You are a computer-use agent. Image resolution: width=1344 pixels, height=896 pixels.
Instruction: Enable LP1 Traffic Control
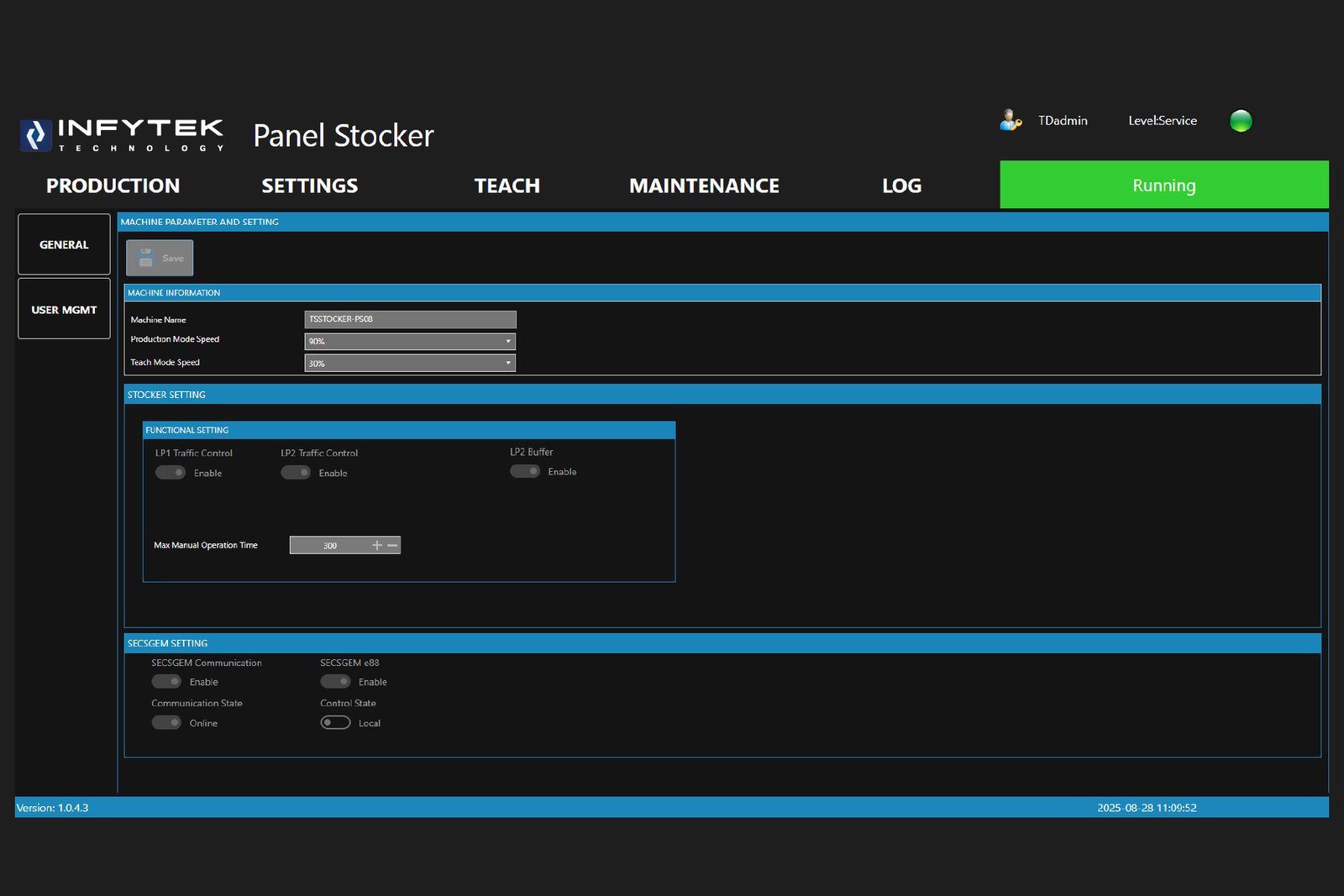point(170,472)
